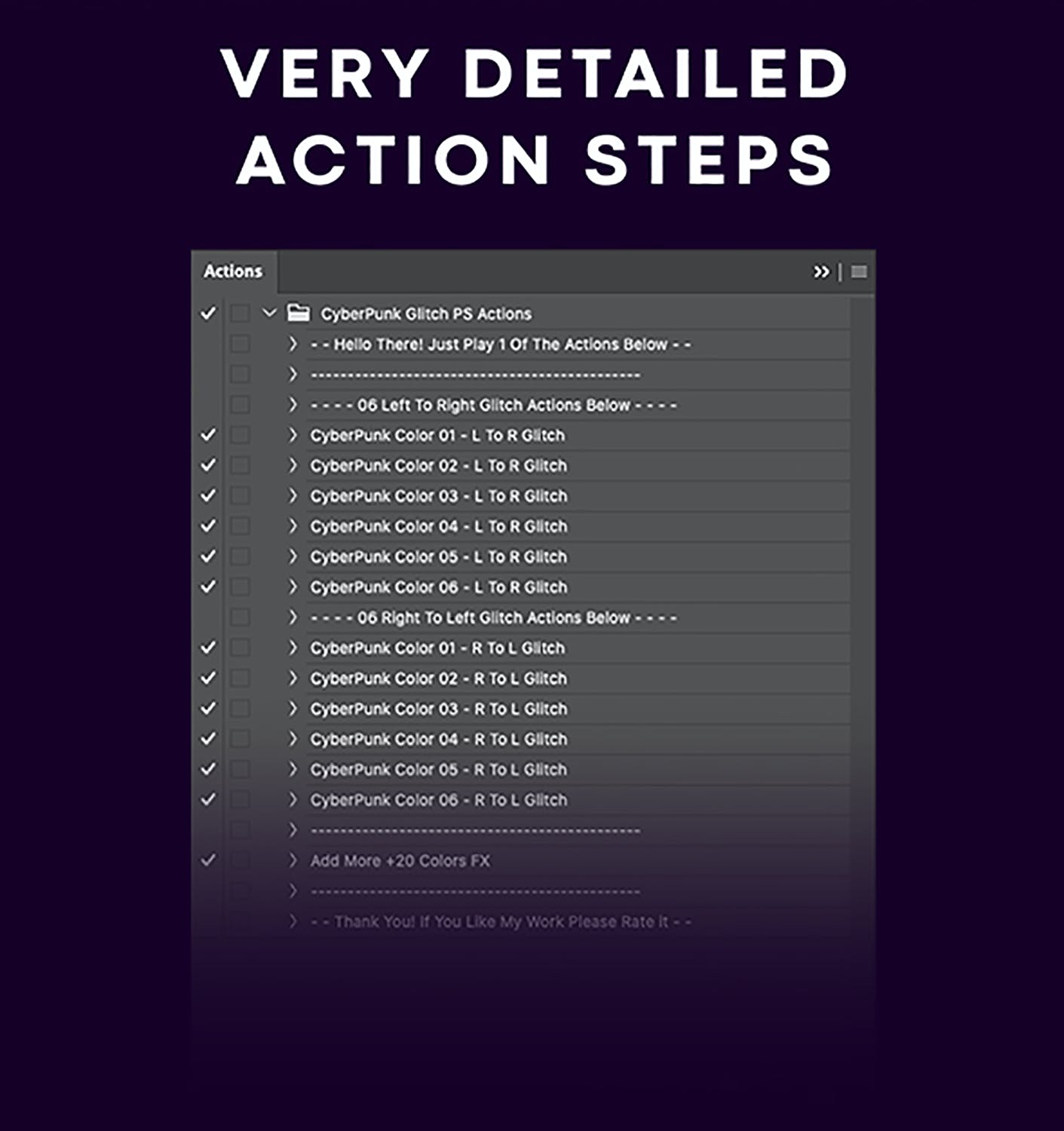Select CyberPunk Color 05 - L To R Glitch action
The height and width of the screenshot is (1131, 1064).
pos(438,556)
